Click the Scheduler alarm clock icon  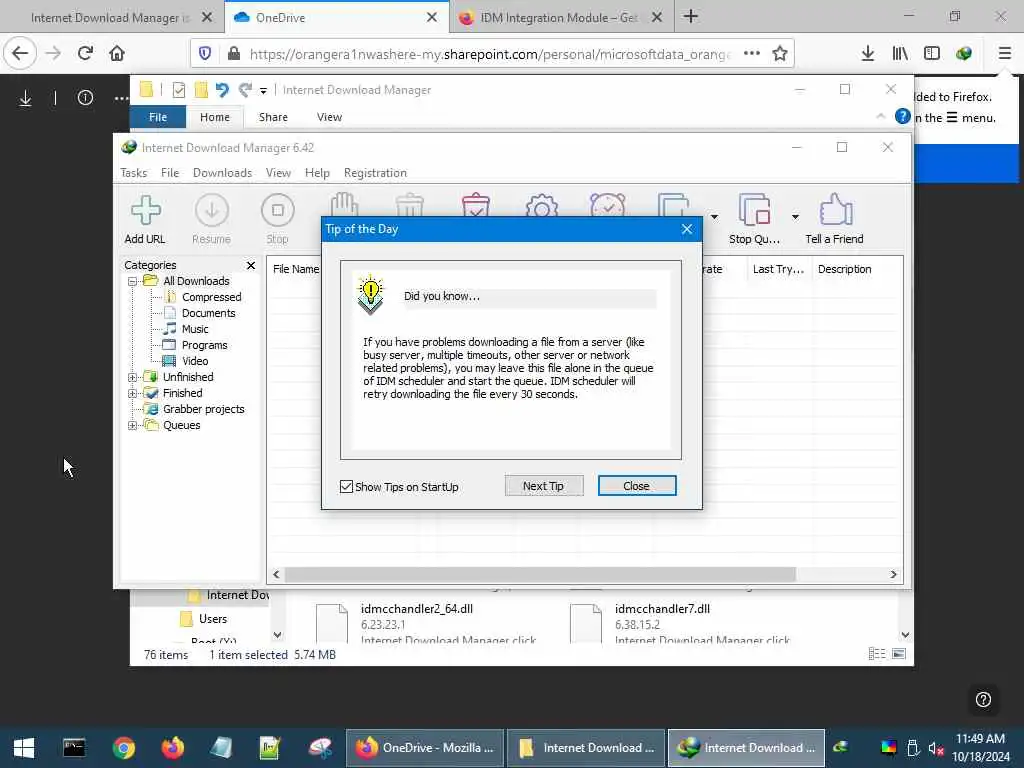607,205
